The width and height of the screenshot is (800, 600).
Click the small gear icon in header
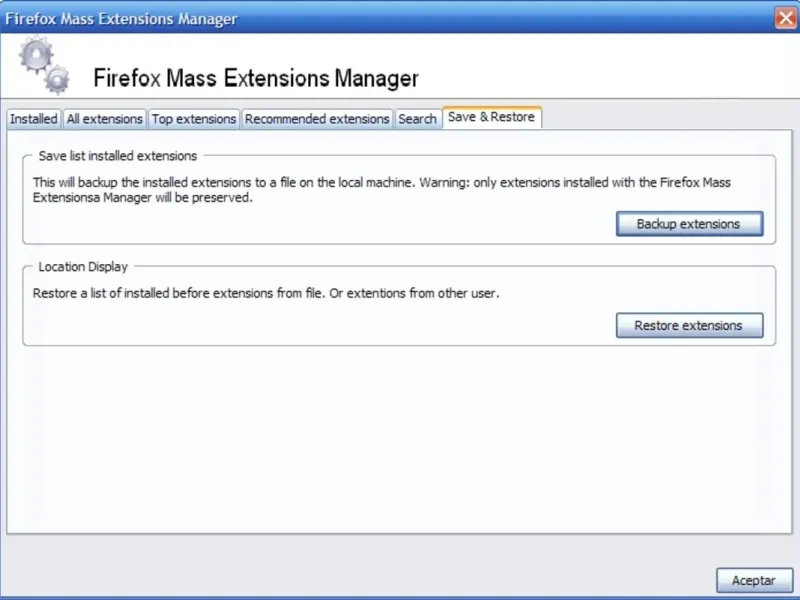(57, 79)
